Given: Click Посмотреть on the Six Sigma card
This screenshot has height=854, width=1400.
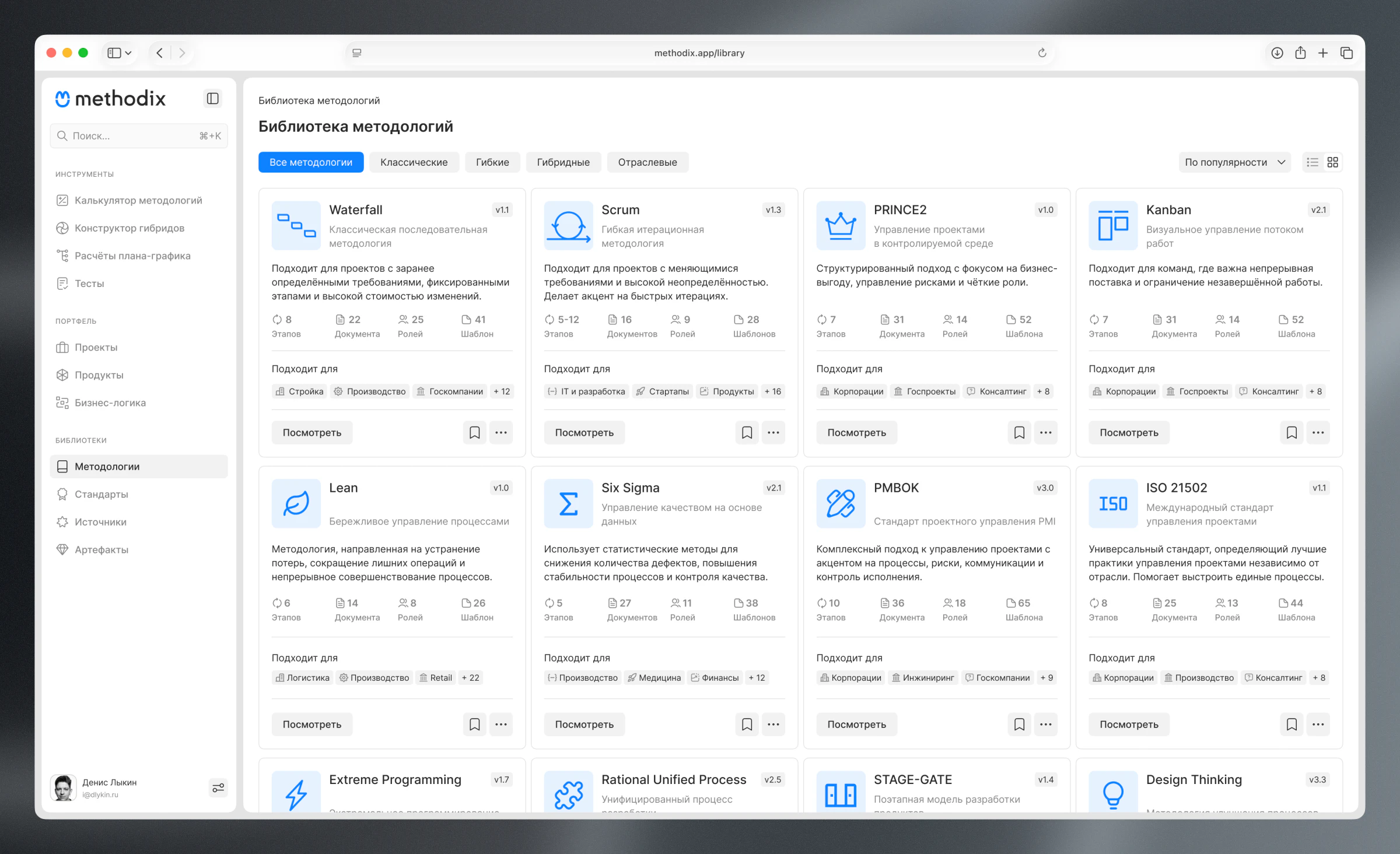Looking at the screenshot, I should click(584, 724).
